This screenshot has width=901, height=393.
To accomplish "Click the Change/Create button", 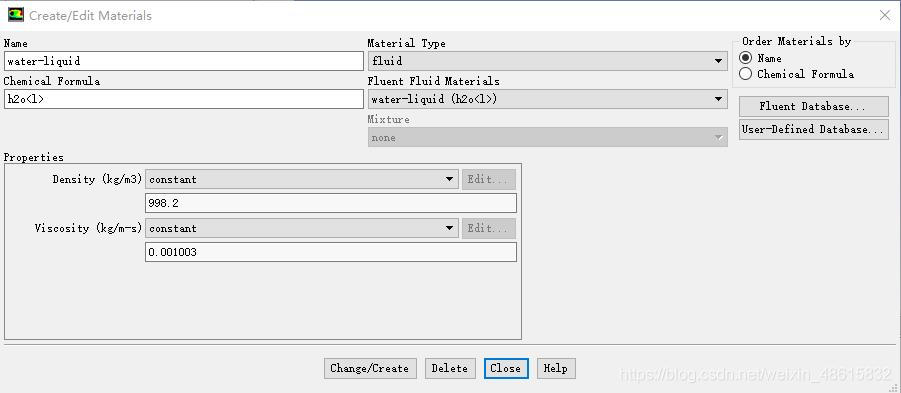I will pyautogui.click(x=369, y=368).
